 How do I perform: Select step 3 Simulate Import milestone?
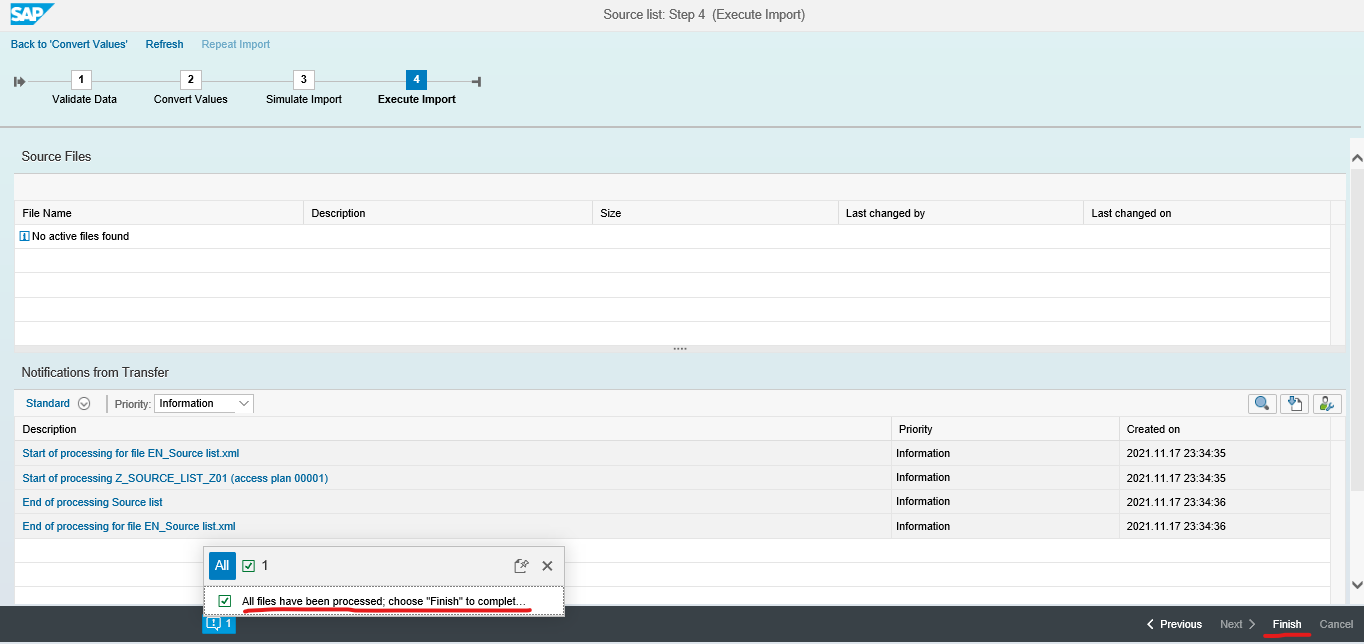click(303, 79)
